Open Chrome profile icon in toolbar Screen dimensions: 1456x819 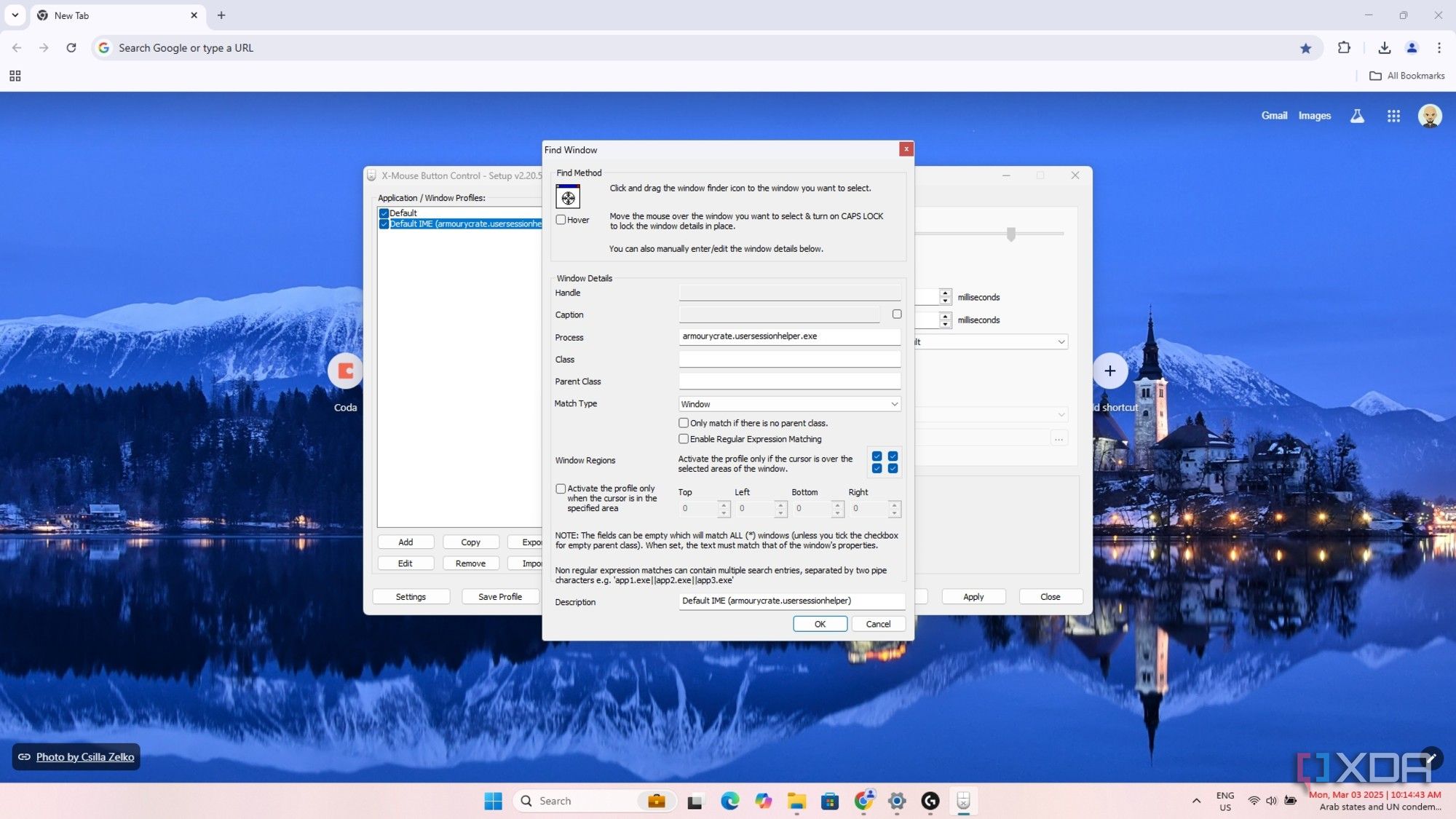click(x=1412, y=48)
